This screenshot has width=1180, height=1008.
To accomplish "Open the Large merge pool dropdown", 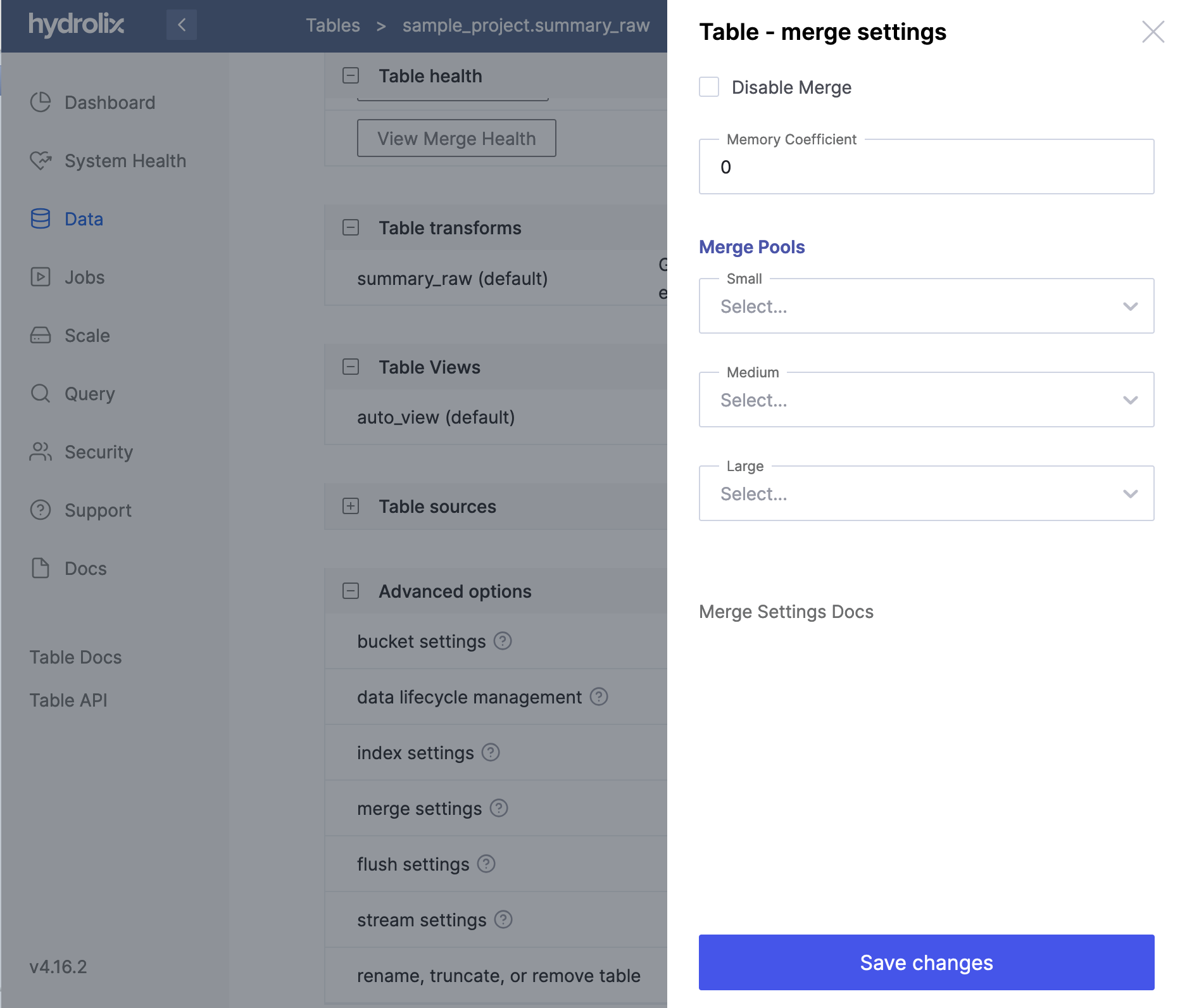I will [x=926, y=494].
